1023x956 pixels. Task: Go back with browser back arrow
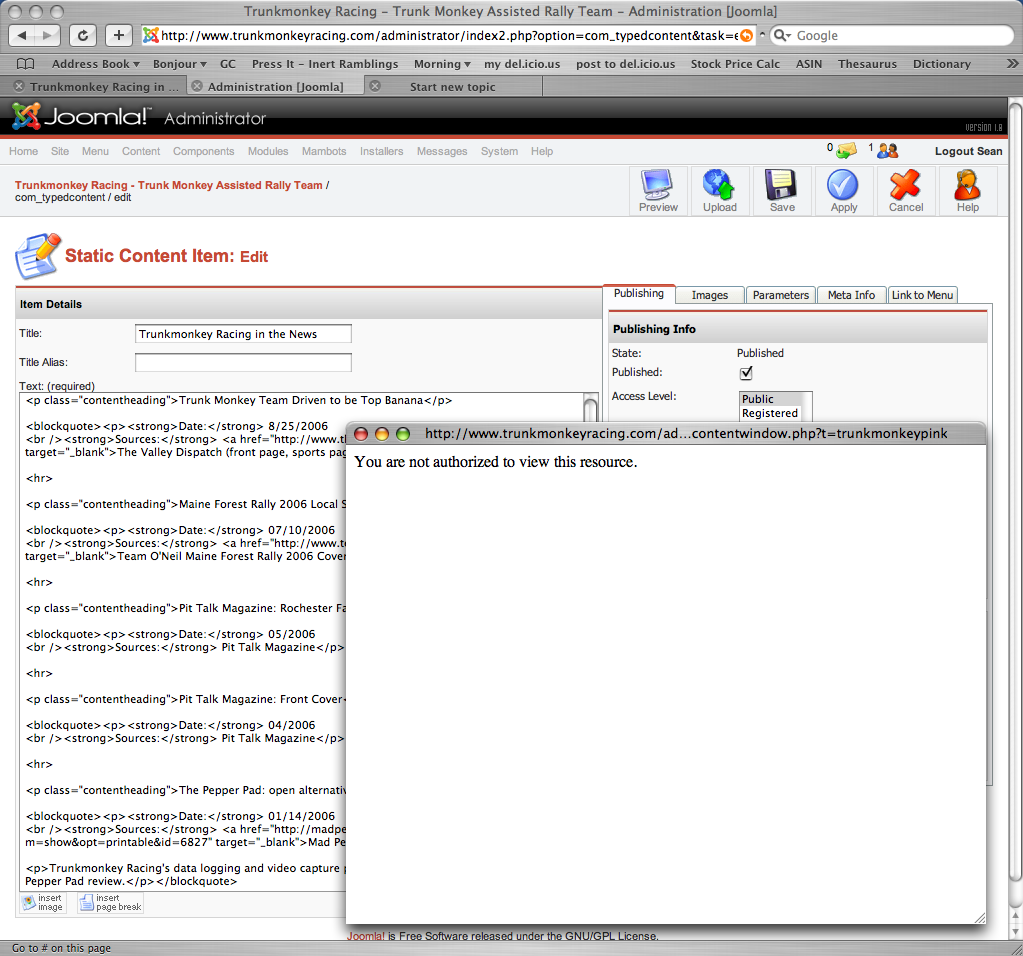click(x=22, y=35)
